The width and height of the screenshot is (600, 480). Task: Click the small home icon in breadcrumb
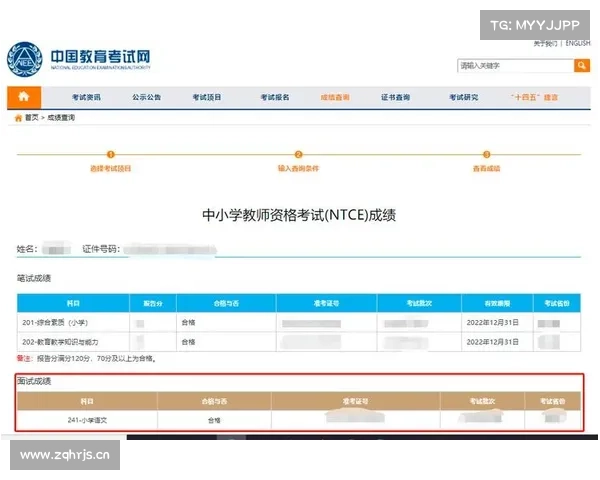tap(18, 118)
